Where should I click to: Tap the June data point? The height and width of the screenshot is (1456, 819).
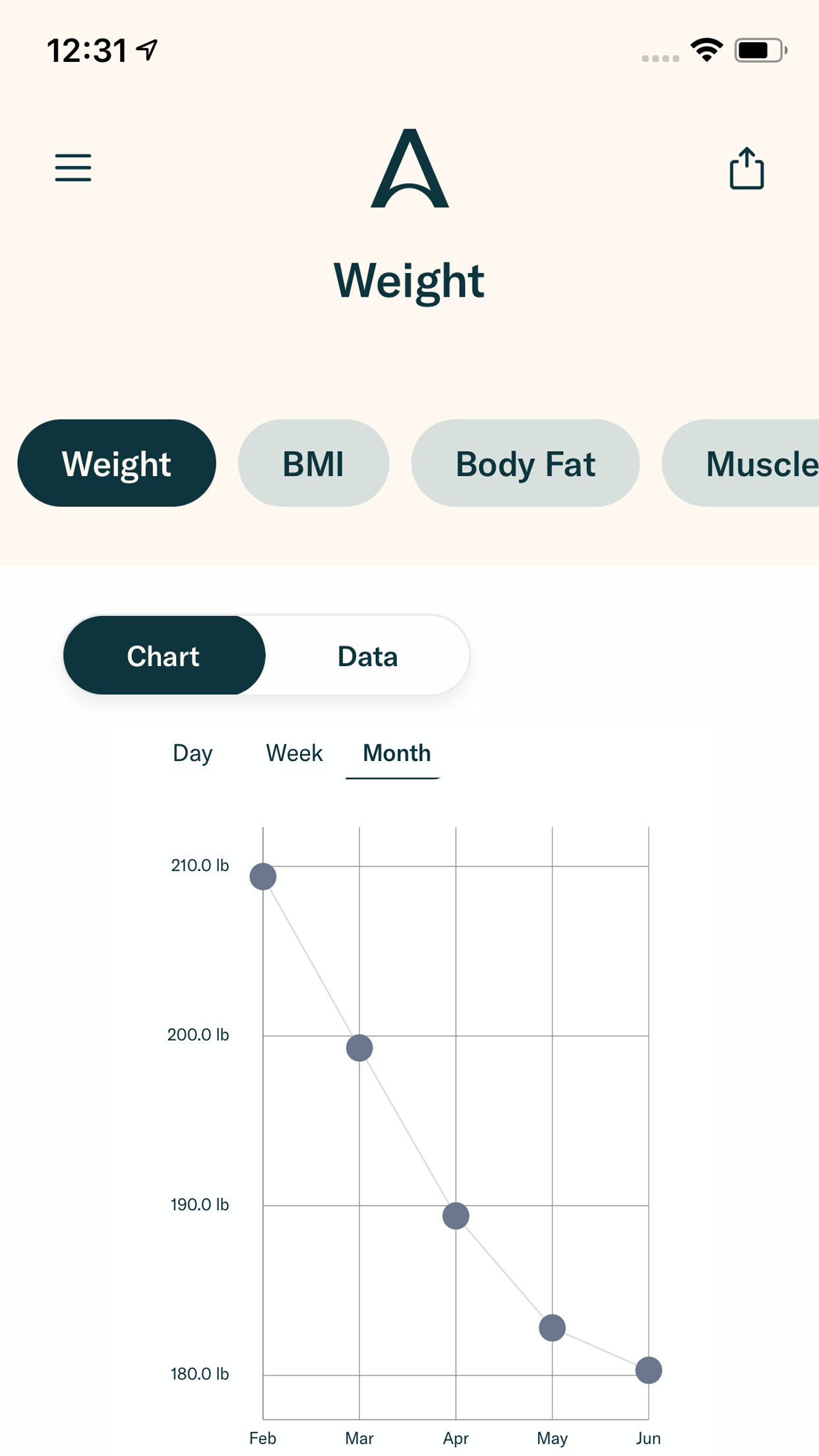[648, 1370]
